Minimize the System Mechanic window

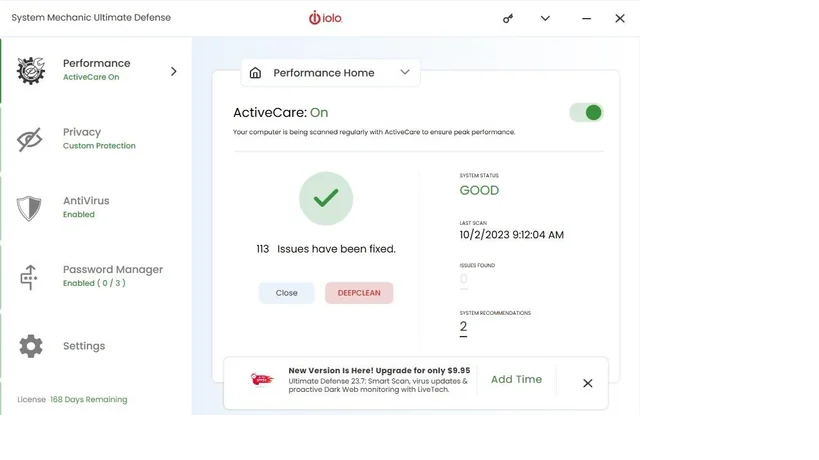tap(587, 18)
